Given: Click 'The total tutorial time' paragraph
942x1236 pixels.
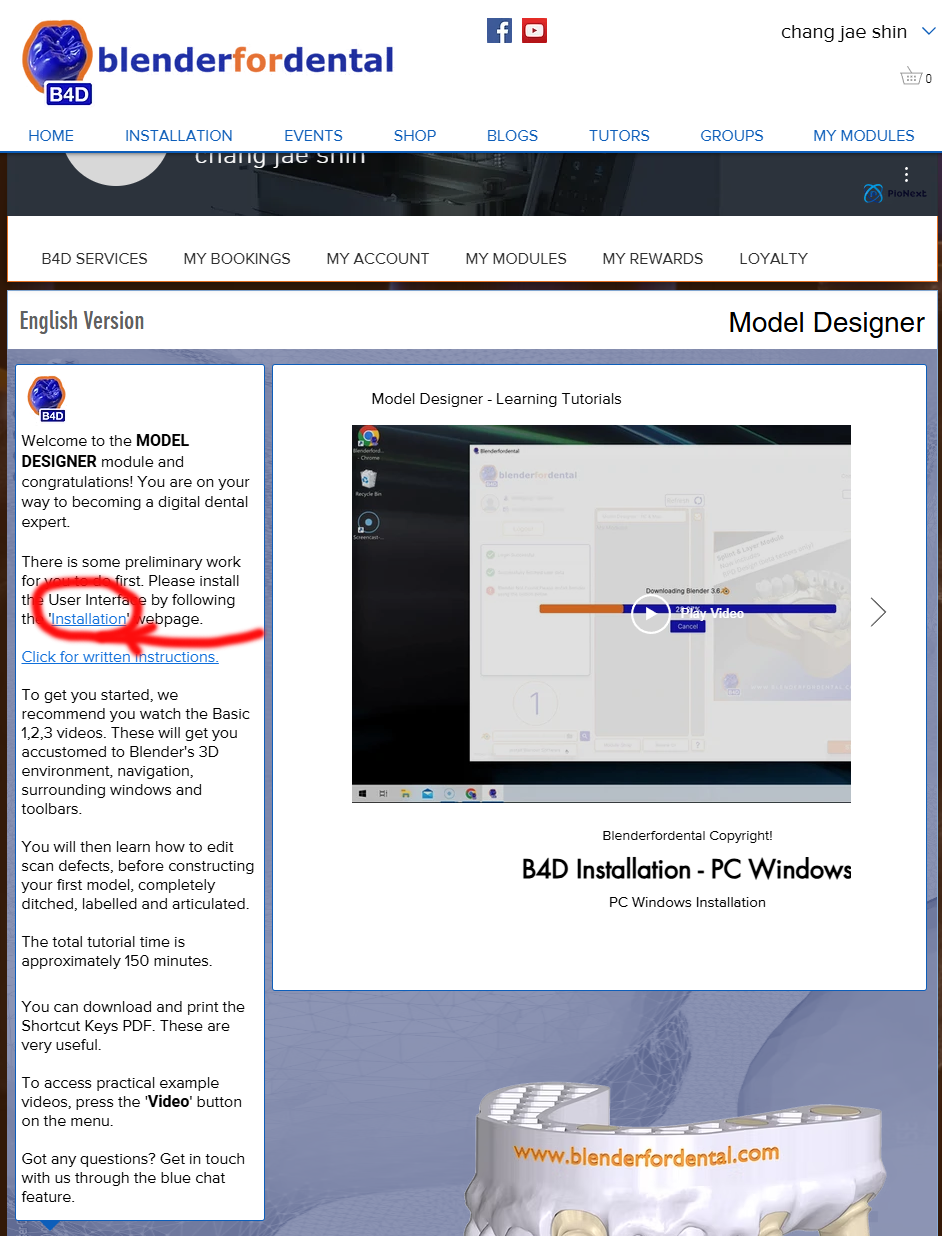Looking at the screenshot, I should (117, 952).
